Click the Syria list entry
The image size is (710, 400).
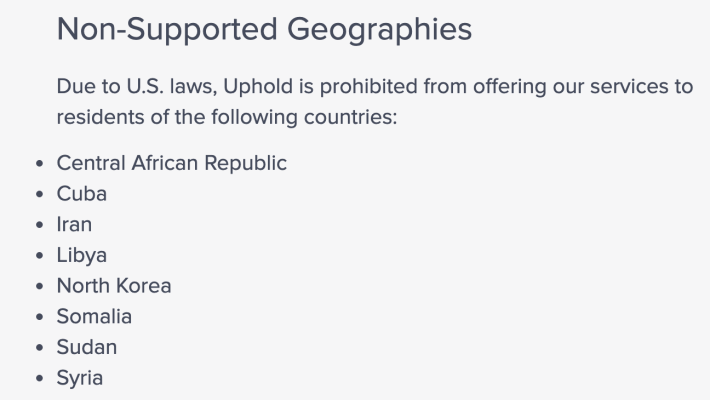pyautogui.click(x=80, y=378)
